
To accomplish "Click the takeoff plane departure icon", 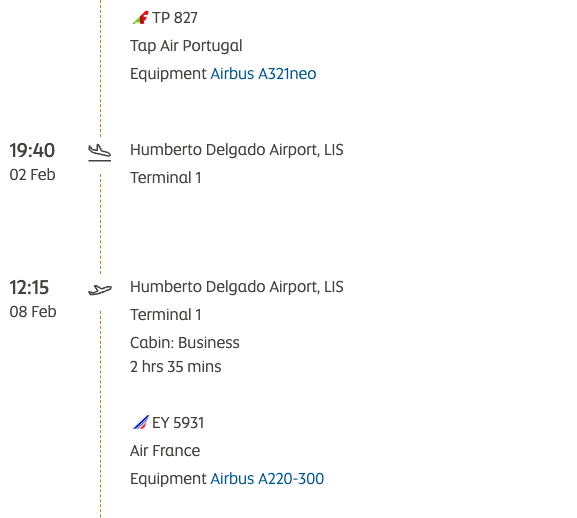I will click(100, 290).
